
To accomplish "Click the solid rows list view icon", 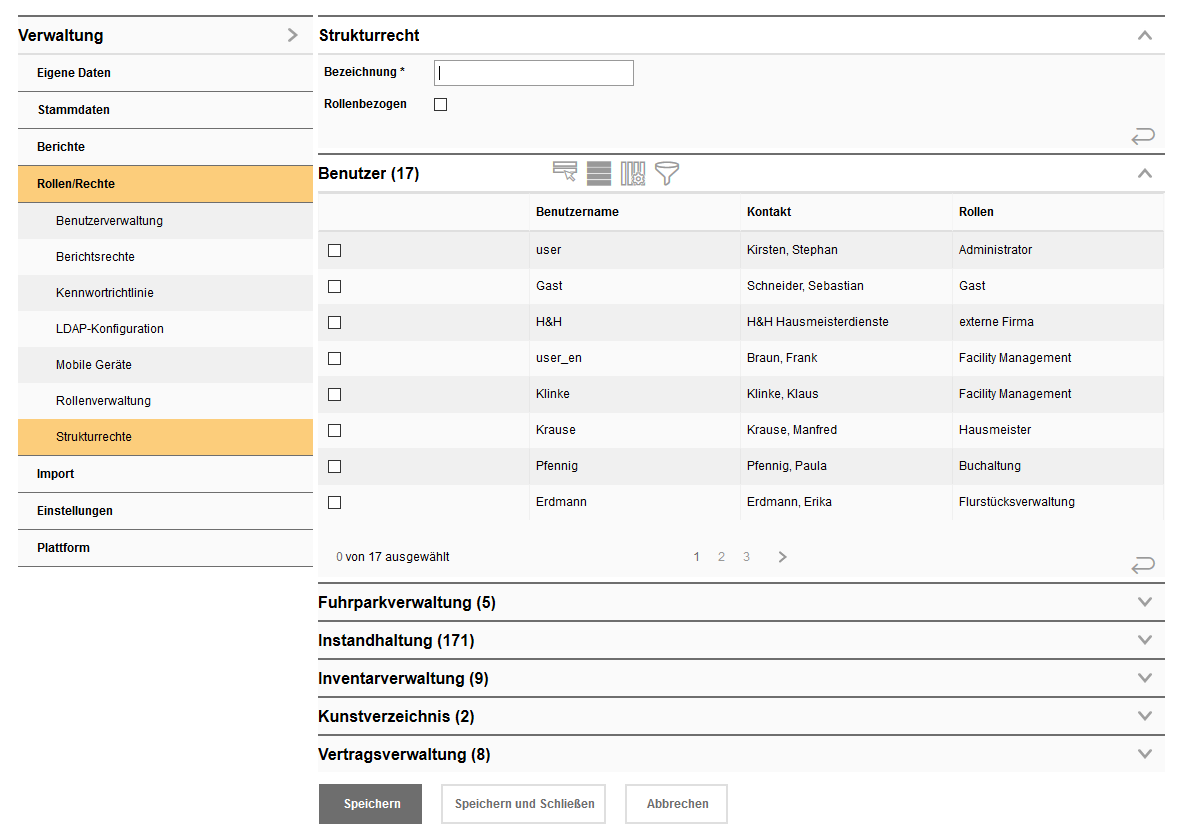I will pyautogui.click(x=599, y=173).
